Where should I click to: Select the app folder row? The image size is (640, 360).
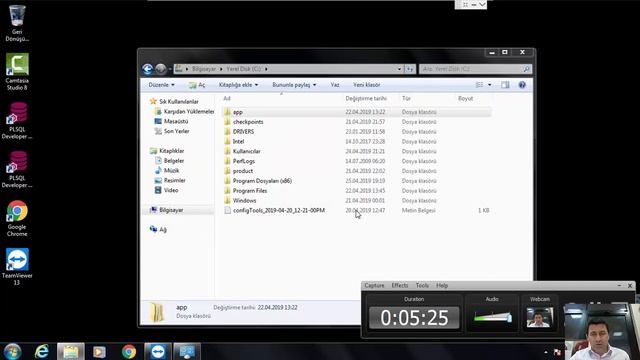click(357, 112)
